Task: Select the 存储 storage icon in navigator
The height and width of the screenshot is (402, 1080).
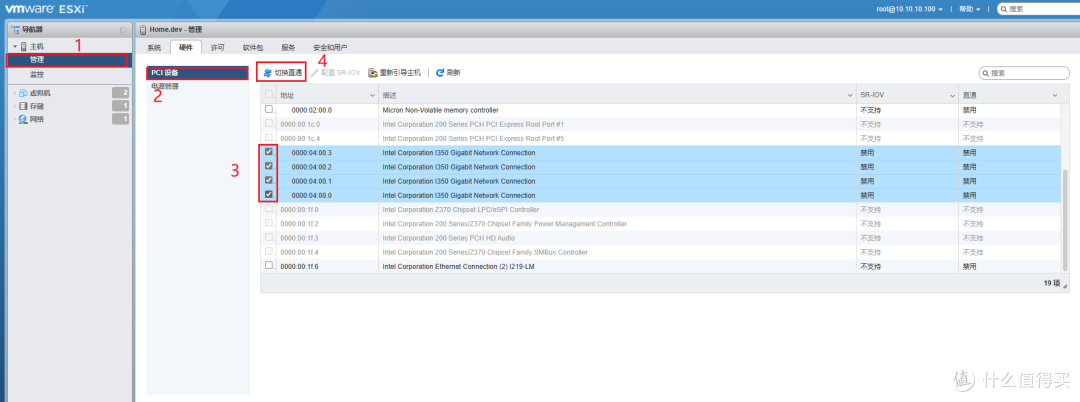Action: click(23, 106)
